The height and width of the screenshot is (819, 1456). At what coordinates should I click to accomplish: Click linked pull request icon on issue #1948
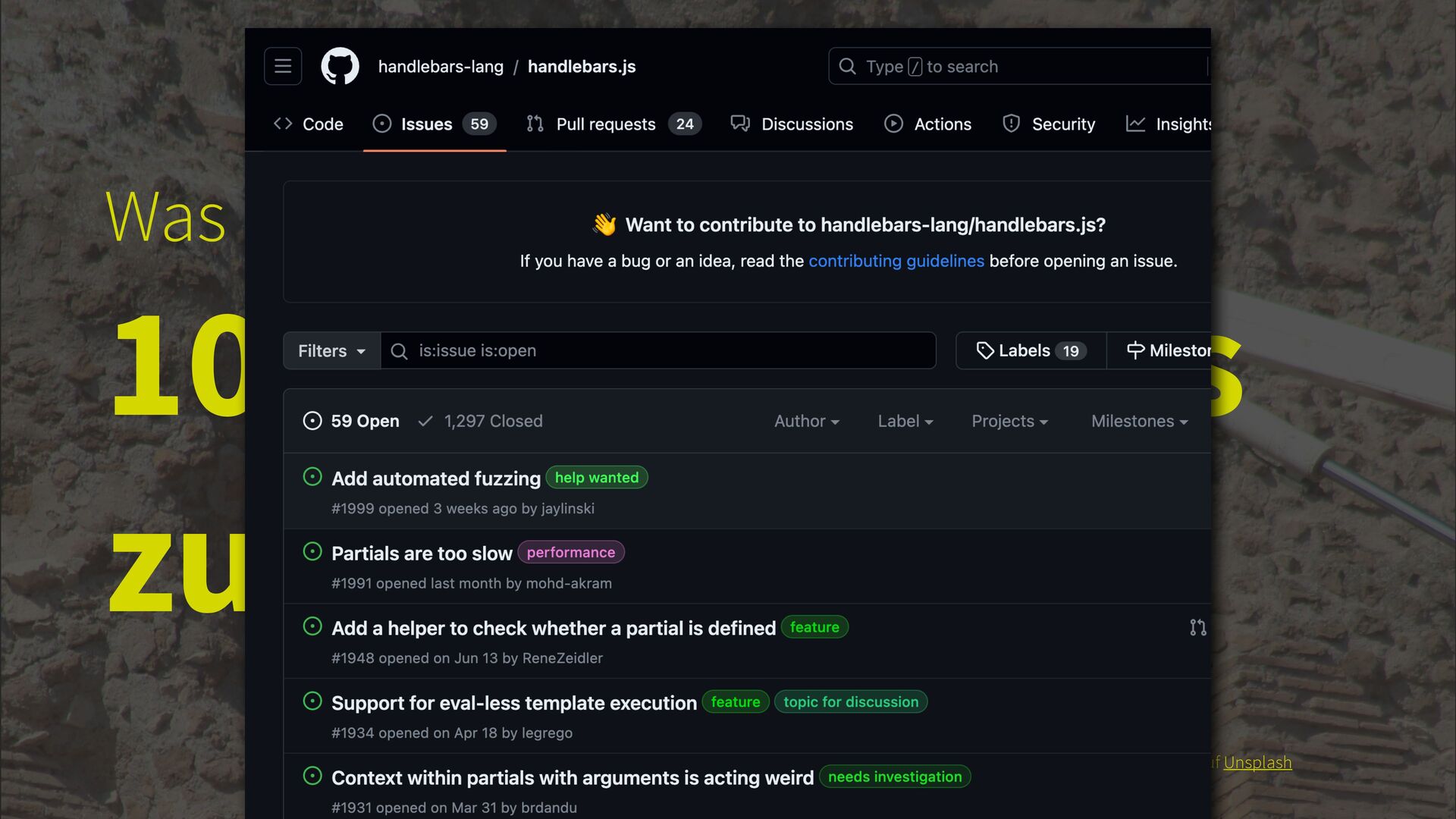pyautogui.click(x=1197, y=628)
